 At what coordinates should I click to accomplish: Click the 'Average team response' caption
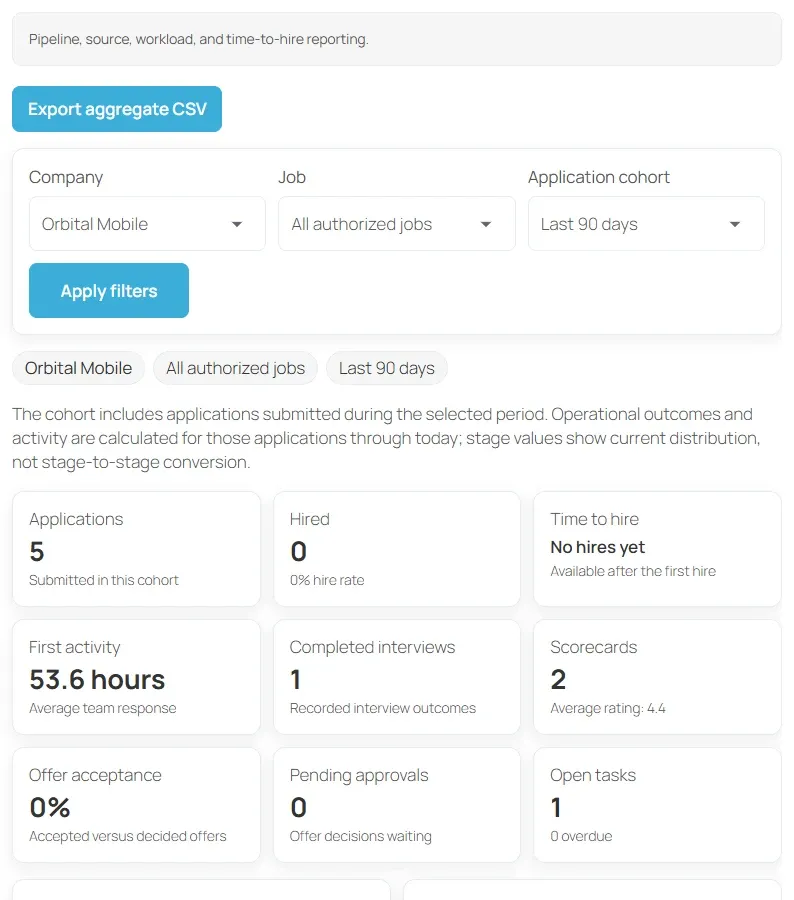103,708
